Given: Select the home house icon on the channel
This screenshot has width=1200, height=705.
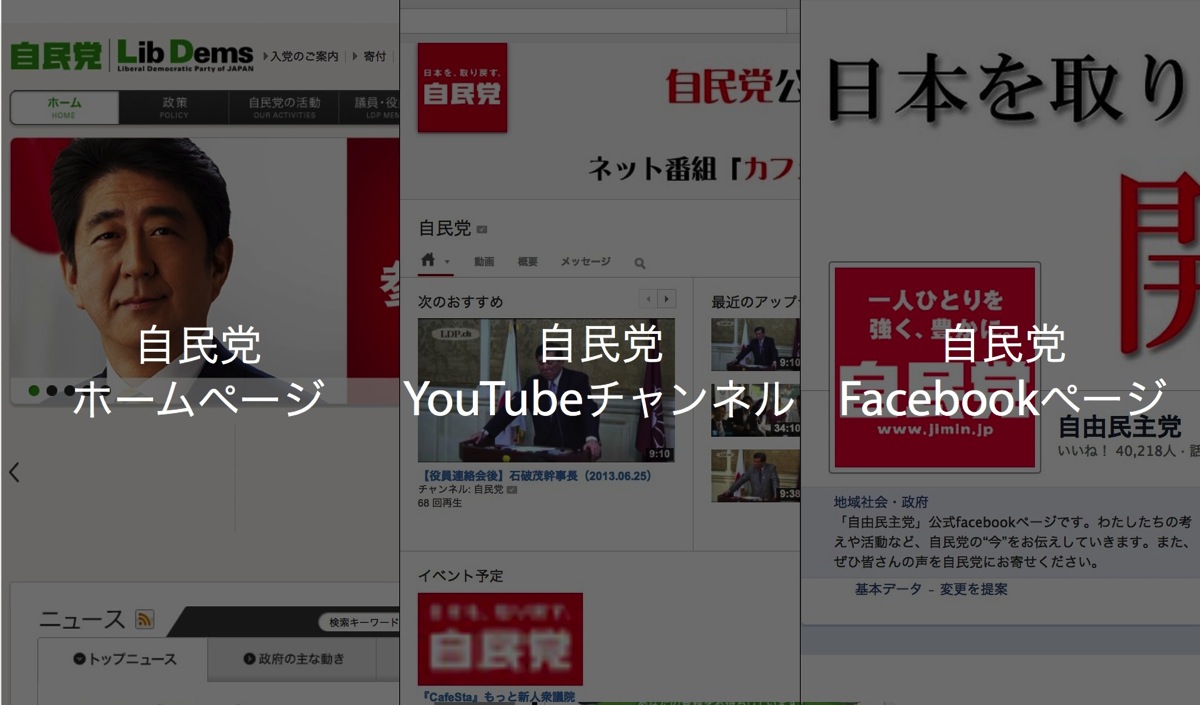Looking at the screenshot, I should click(428, 260).
